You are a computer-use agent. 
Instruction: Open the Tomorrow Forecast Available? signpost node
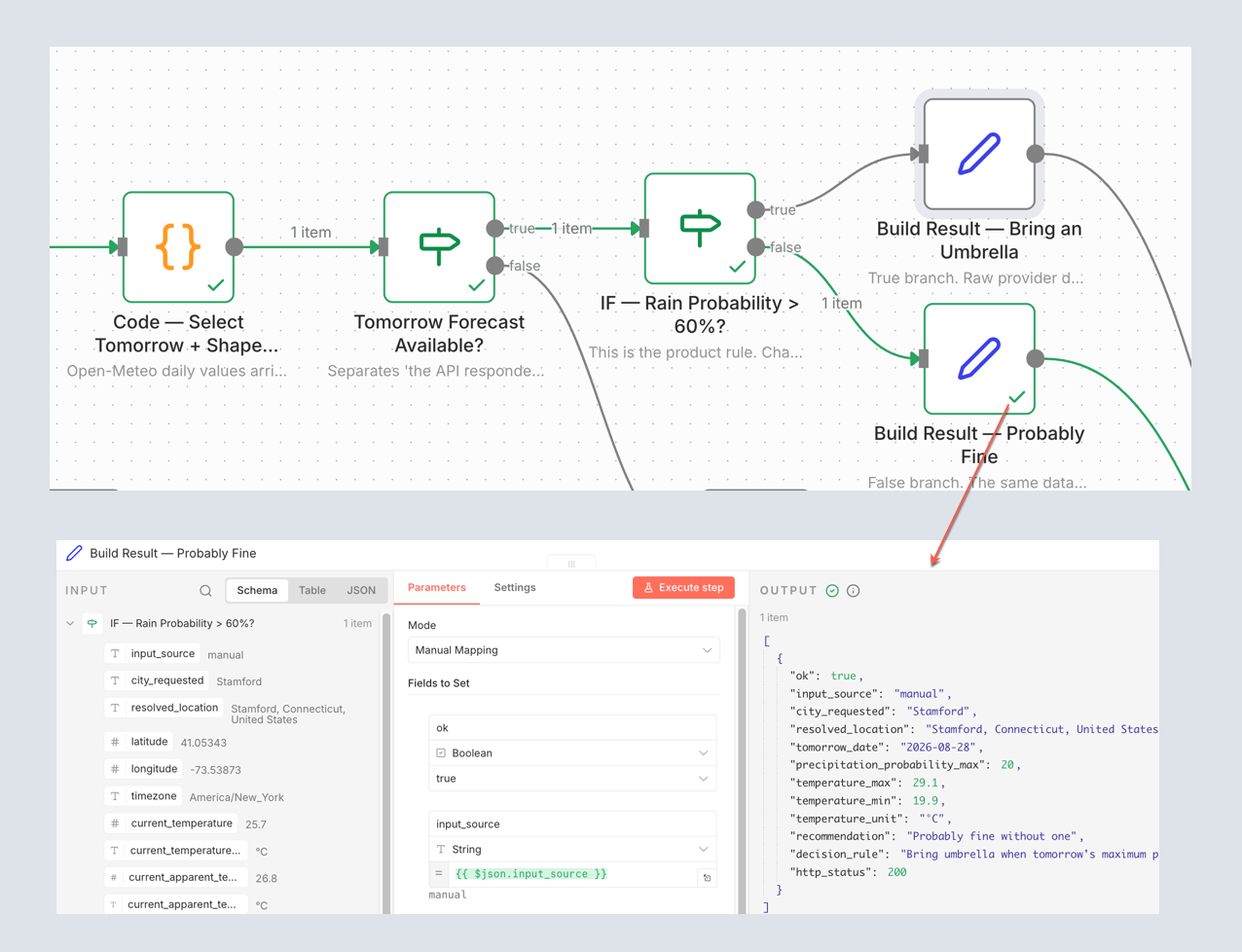[439, 246]
